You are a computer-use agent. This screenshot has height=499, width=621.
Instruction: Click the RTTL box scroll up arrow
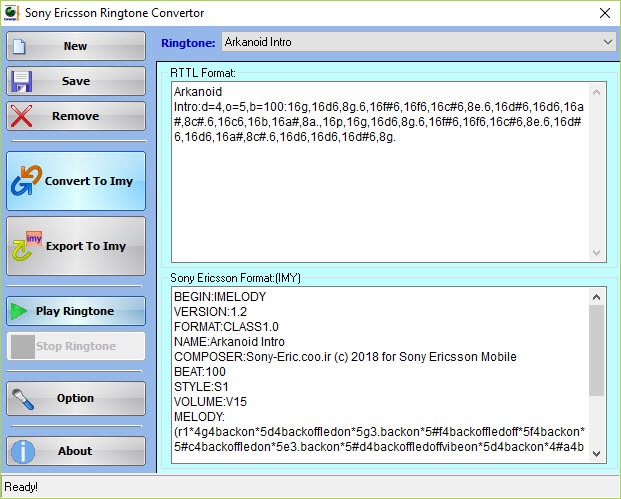pos(597,92)
